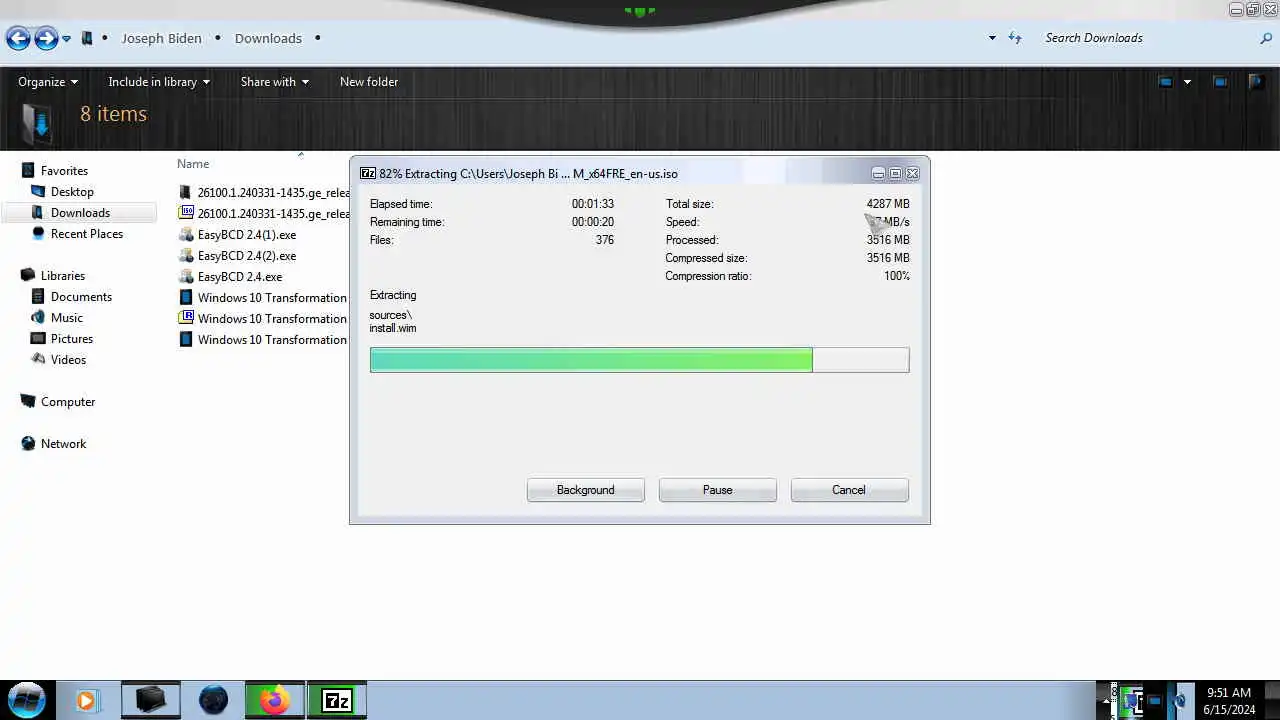Switch to Explorer black folder taskbar icon

151,701
